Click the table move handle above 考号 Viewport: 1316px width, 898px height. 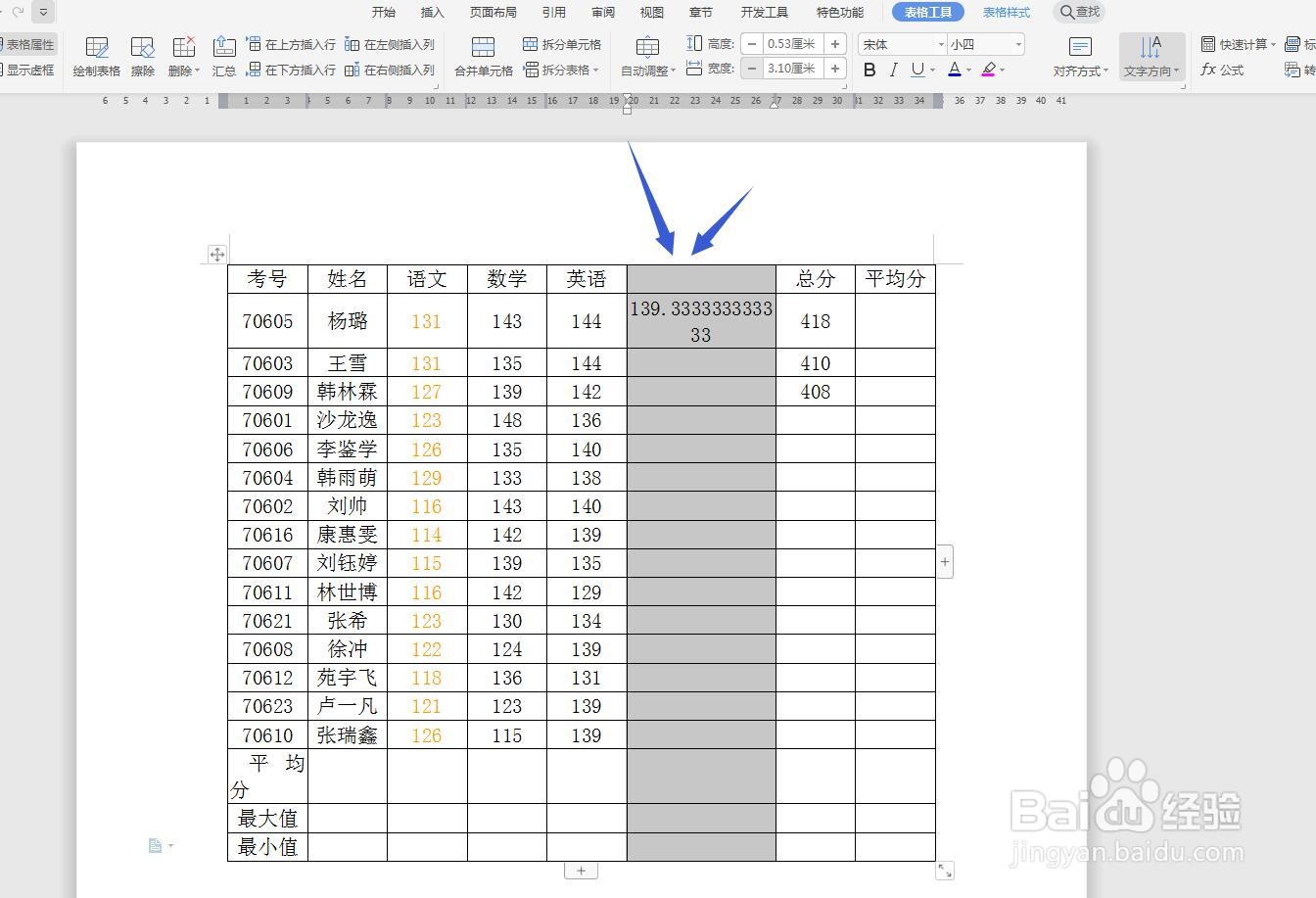[216, 254]
